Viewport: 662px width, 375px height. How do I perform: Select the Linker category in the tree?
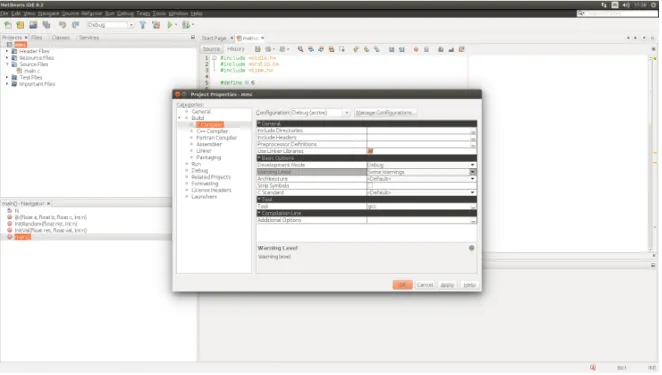[x=203, y=151]
